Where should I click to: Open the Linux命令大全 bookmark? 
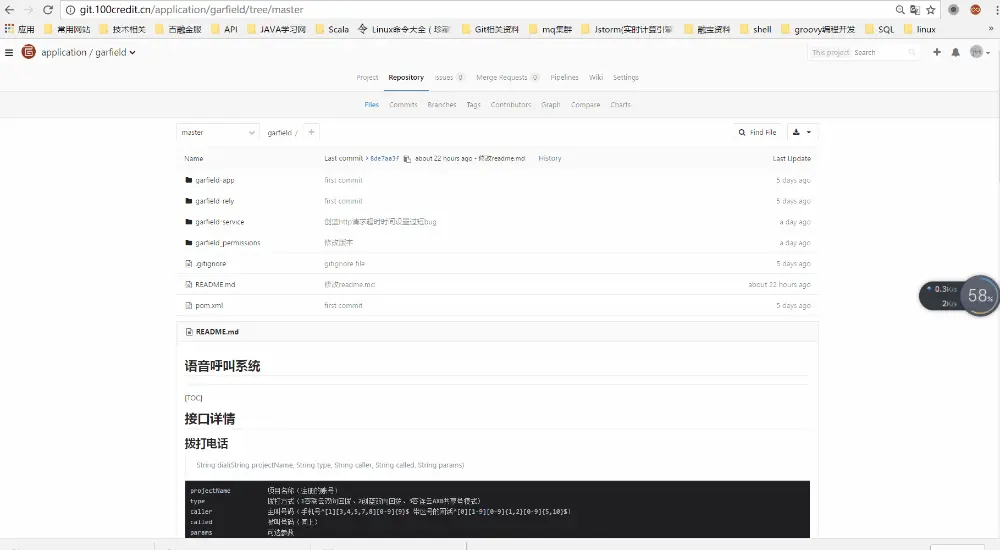click(404, 29)
